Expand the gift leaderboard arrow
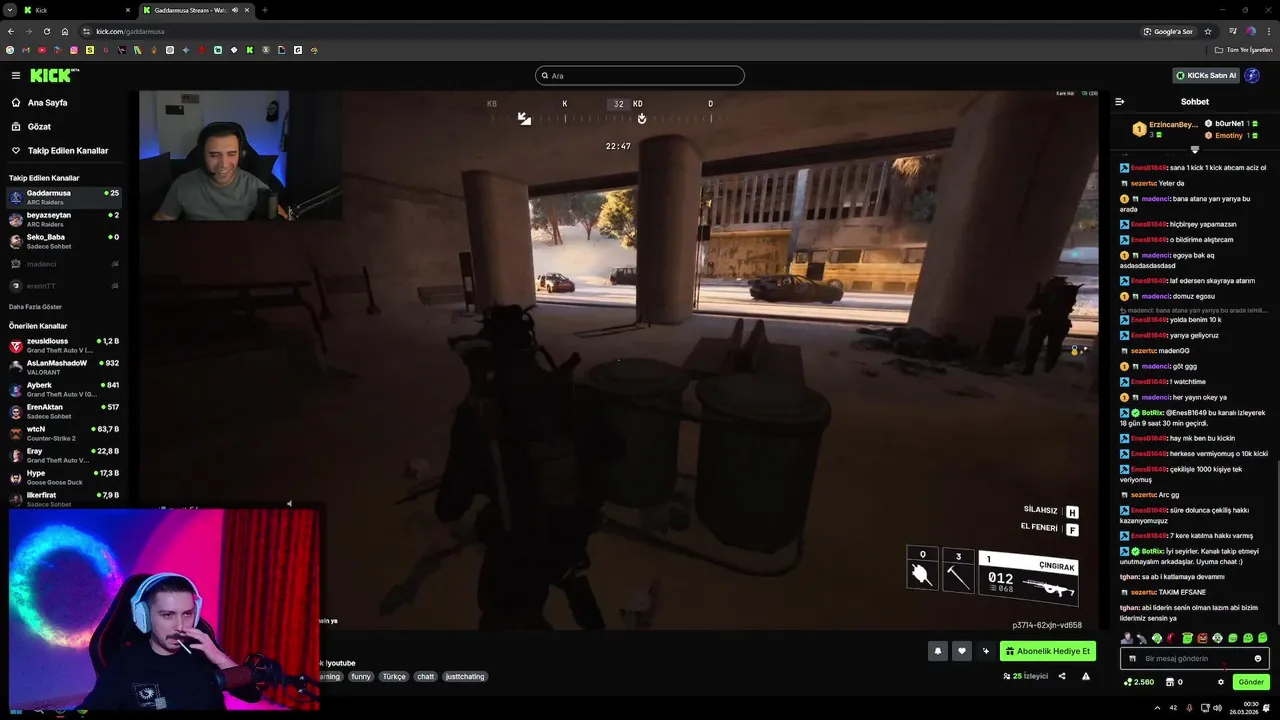Screen dimensions: 1280x720 point(1194,149)
